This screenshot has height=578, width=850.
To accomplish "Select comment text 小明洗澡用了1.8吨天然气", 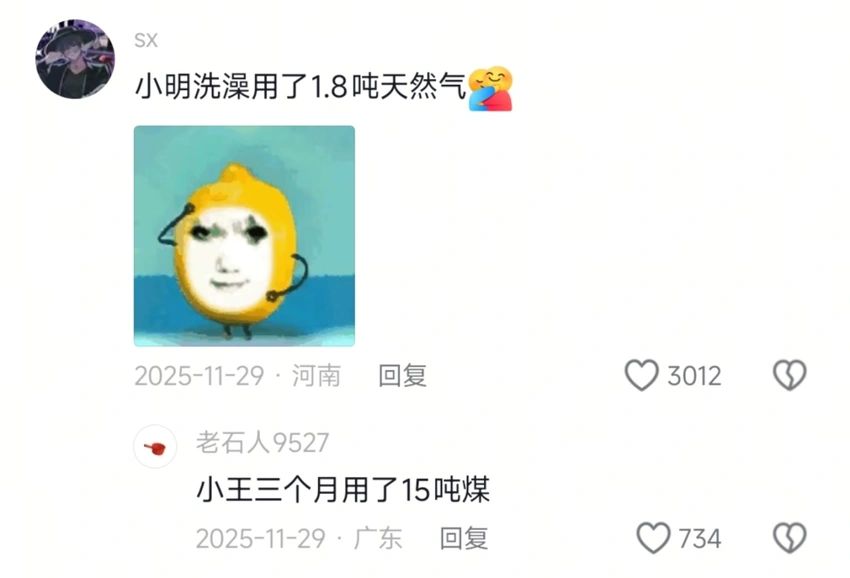I will click(x=300, y=87).
